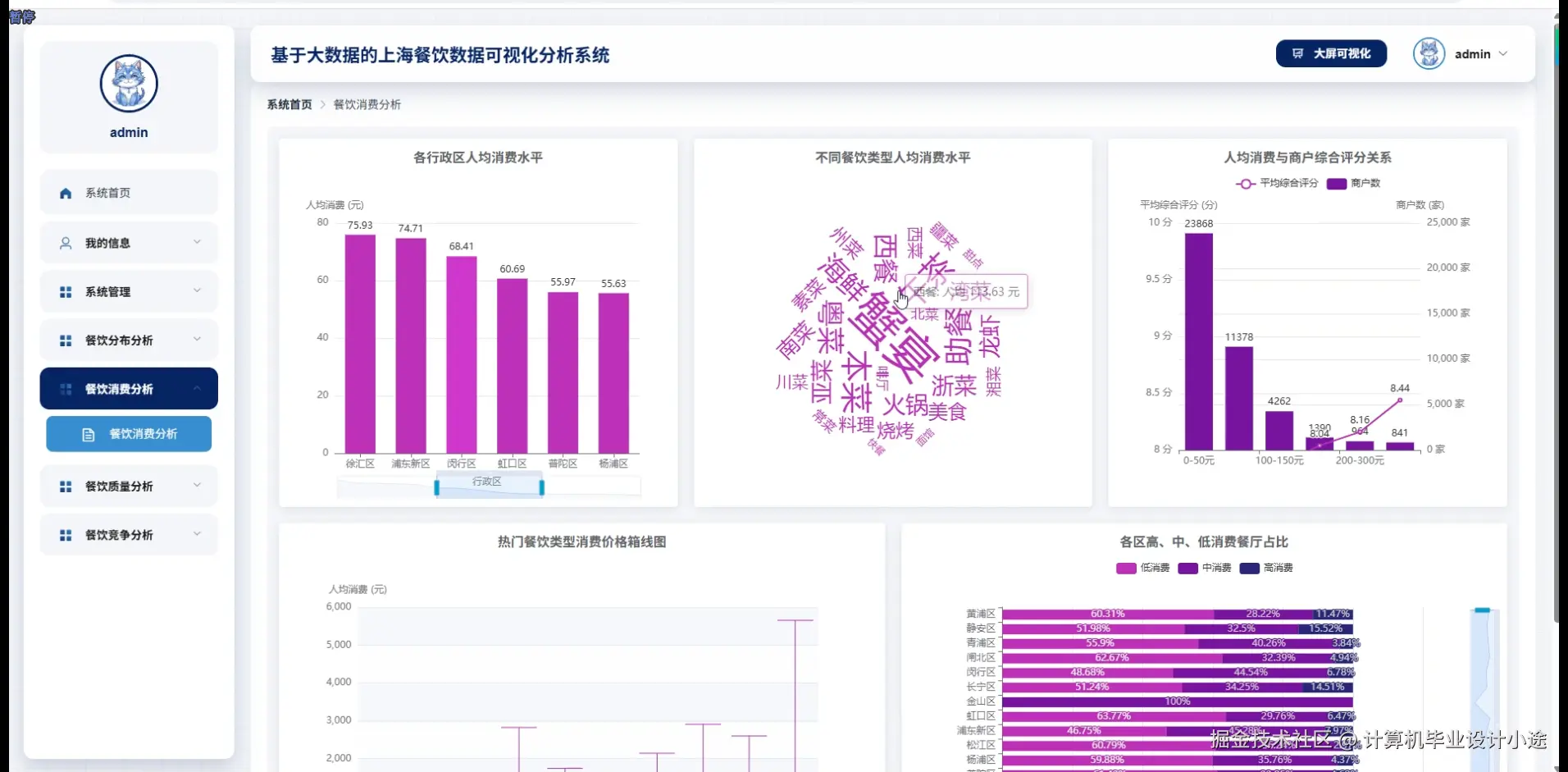Expand the 餐饮竞争分析 menu chevron

click(197, 533)
